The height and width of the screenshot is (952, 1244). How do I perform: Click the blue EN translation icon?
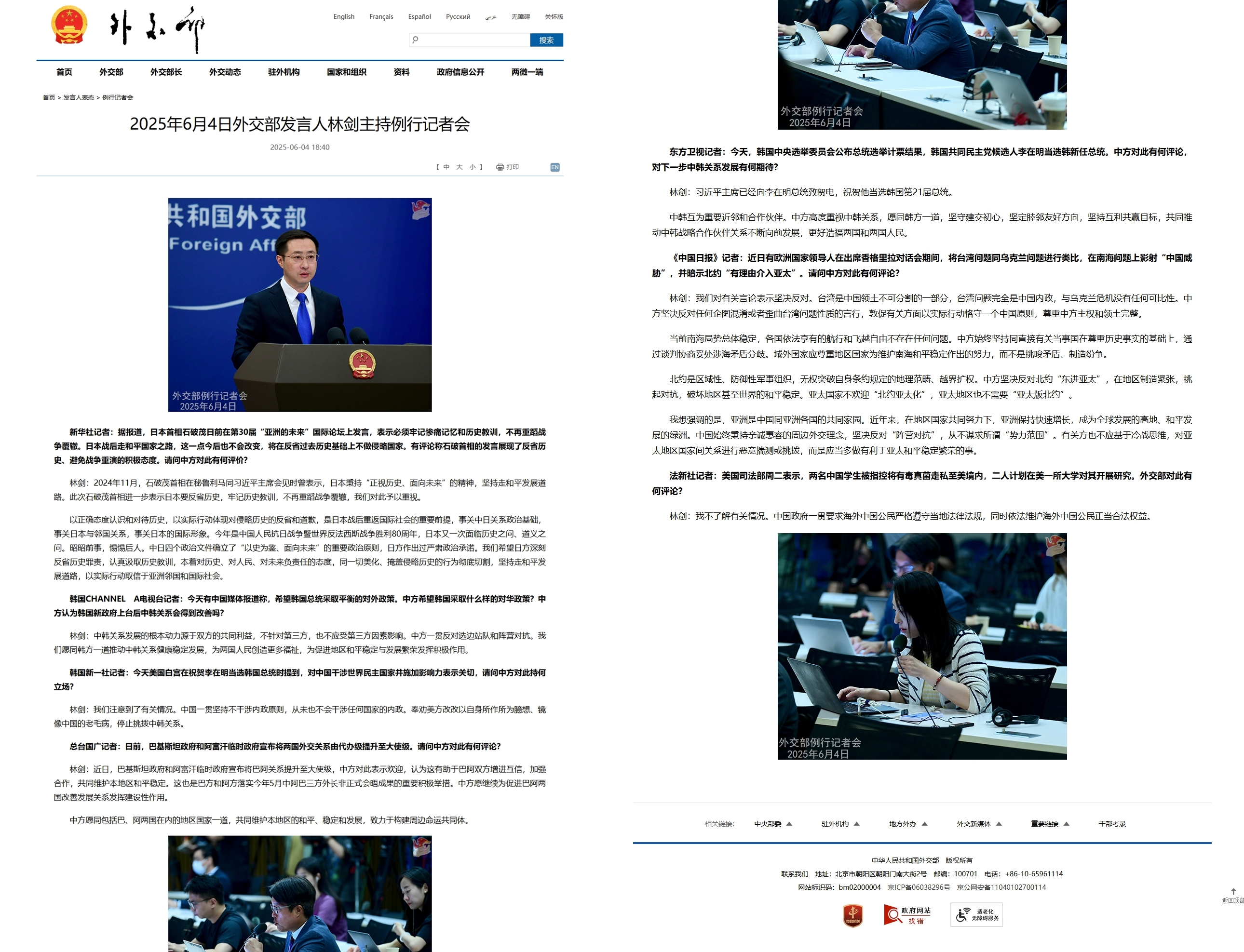[555, 167]
